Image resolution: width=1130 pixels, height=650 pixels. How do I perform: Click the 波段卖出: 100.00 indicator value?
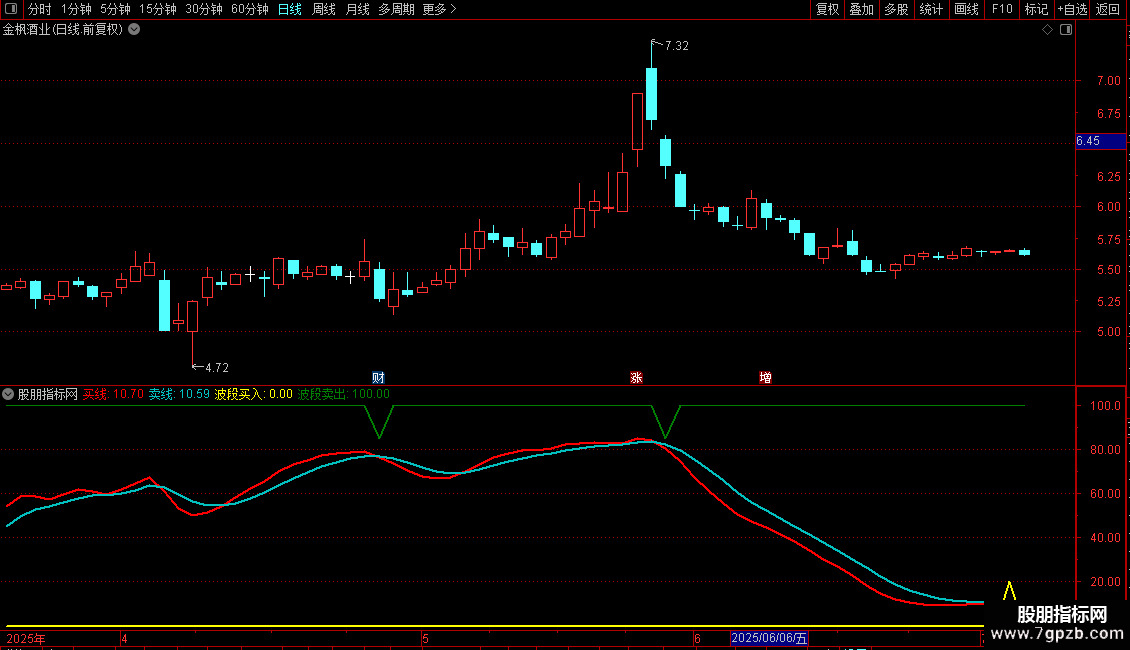click(x=344, y=394)
